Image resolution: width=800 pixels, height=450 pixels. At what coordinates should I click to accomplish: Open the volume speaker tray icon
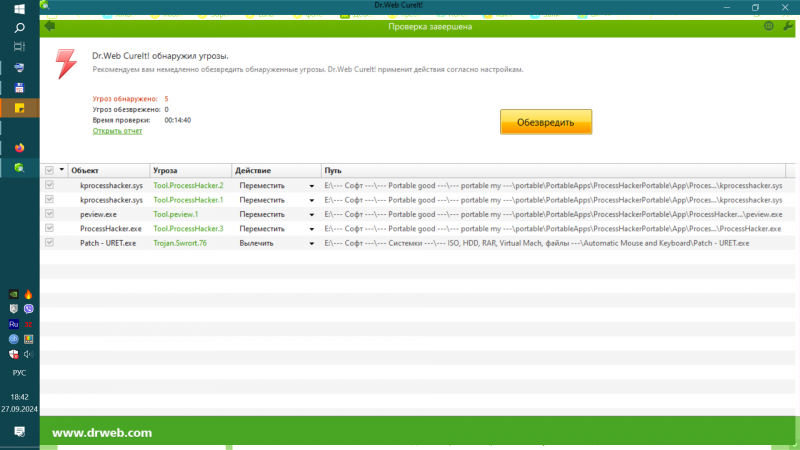tap(29, 354)
